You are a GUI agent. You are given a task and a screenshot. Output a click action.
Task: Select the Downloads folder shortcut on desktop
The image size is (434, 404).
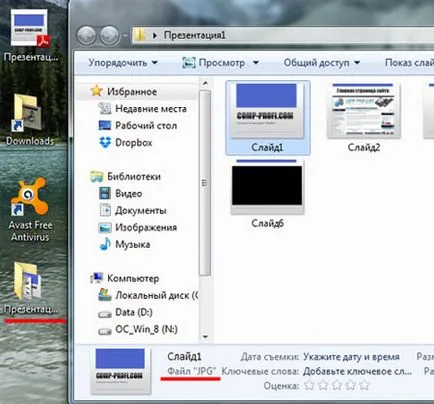tap(30, 120)
